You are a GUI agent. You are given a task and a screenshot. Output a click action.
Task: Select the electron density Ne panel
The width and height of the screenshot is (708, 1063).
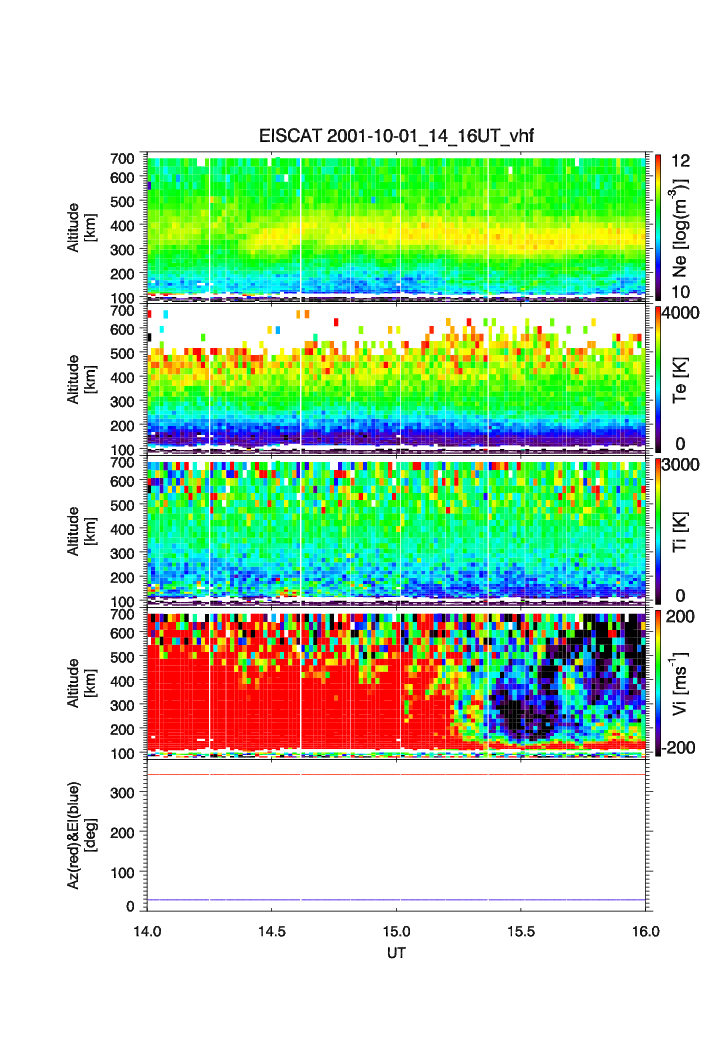pyautogui.click(x=398, y=226)
